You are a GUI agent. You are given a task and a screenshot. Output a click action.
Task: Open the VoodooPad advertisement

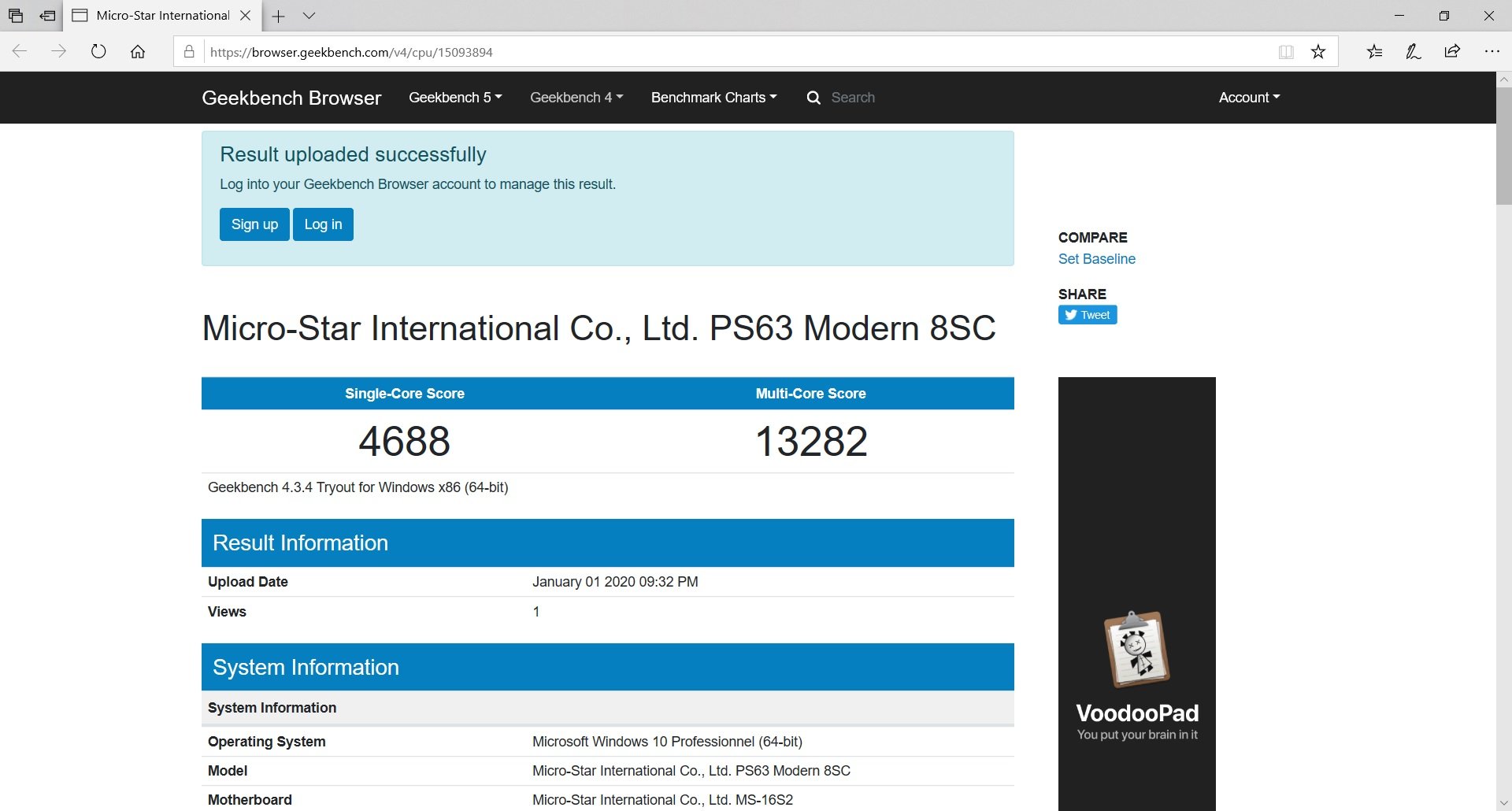tap(1136, 594)
